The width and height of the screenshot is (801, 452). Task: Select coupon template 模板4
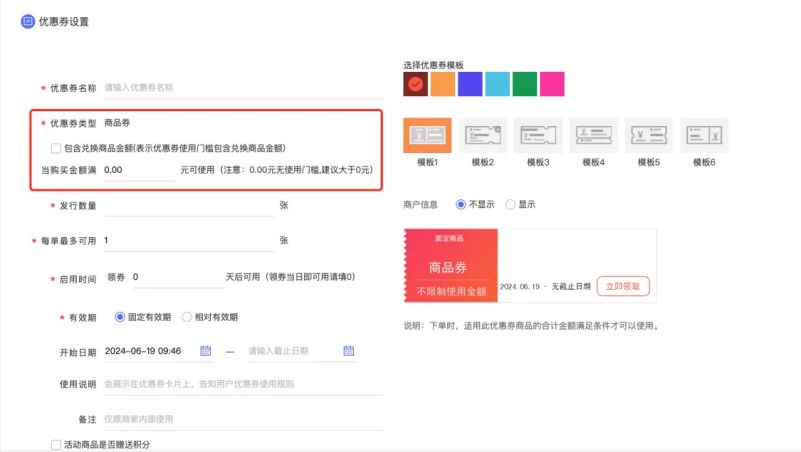click(x=594, y=135)
